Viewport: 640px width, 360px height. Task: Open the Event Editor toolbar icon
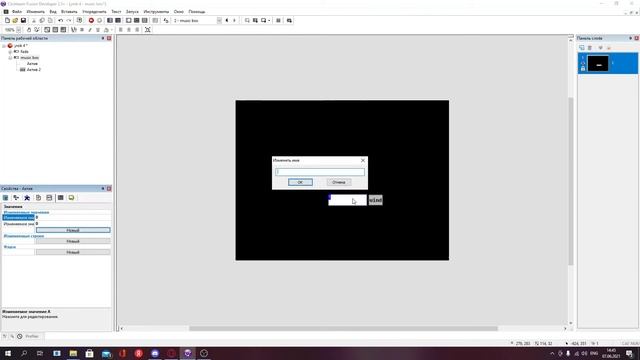coord(137,20)
